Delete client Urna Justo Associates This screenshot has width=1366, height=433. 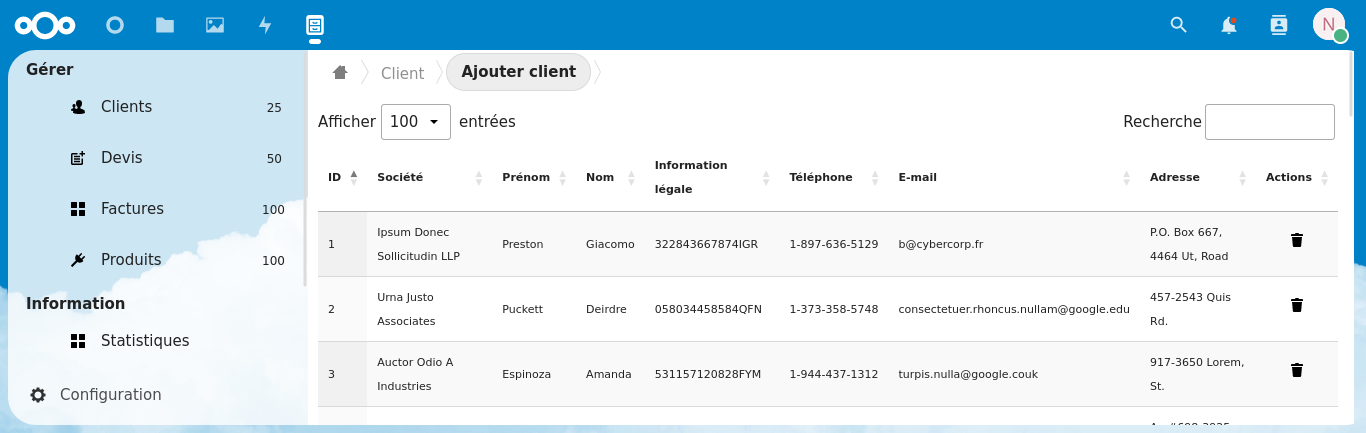1297,305
